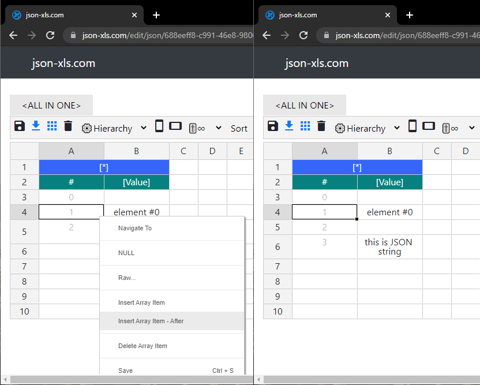Click address bar URL in right browser

click(407, 35)
